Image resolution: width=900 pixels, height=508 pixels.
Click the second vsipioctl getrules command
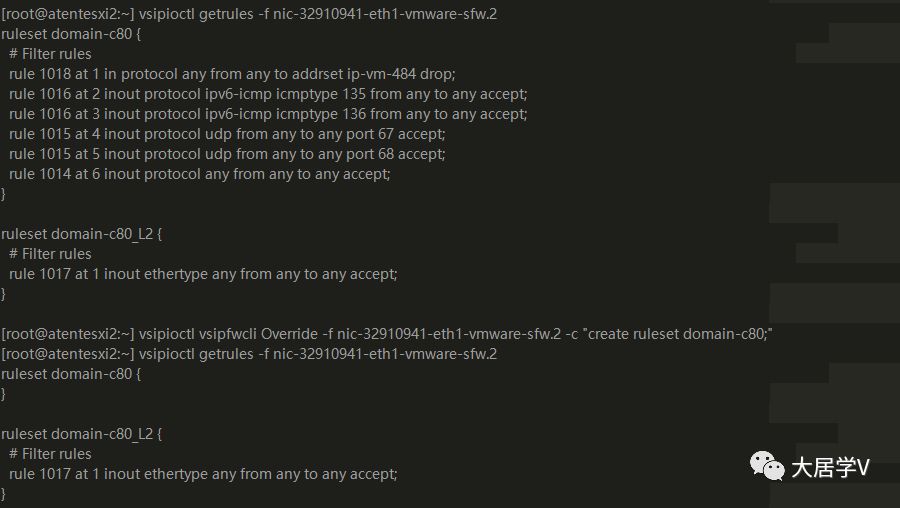click(x=249, y=354)
